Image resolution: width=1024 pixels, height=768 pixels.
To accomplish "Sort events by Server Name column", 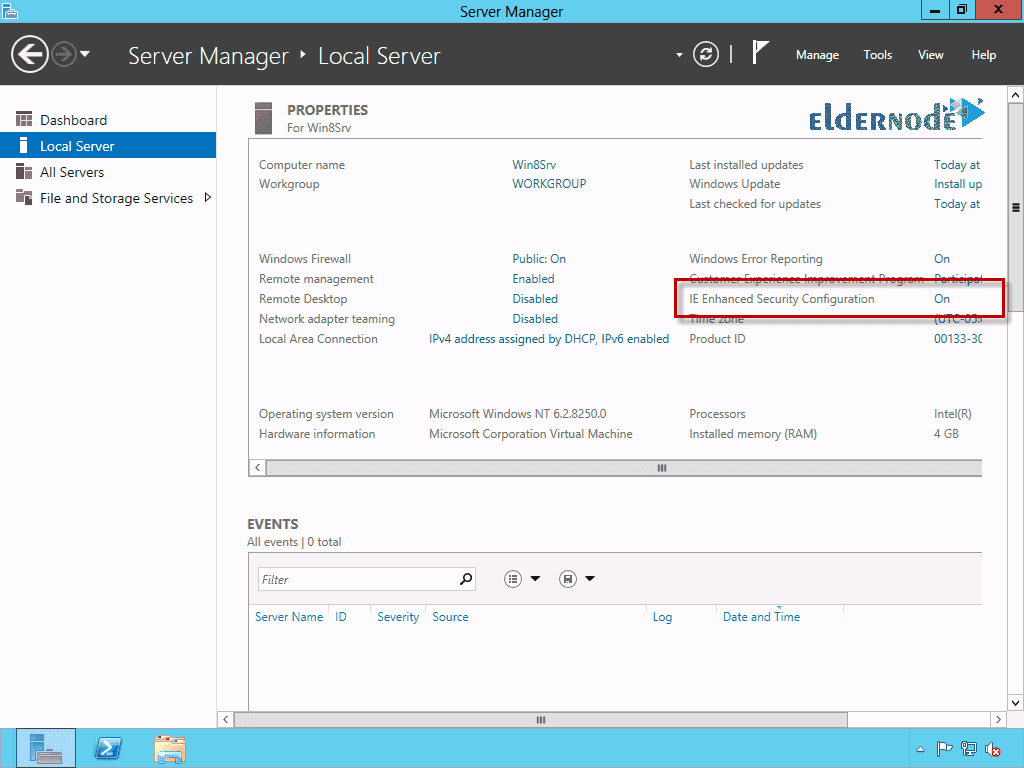I will click(289, 616).
